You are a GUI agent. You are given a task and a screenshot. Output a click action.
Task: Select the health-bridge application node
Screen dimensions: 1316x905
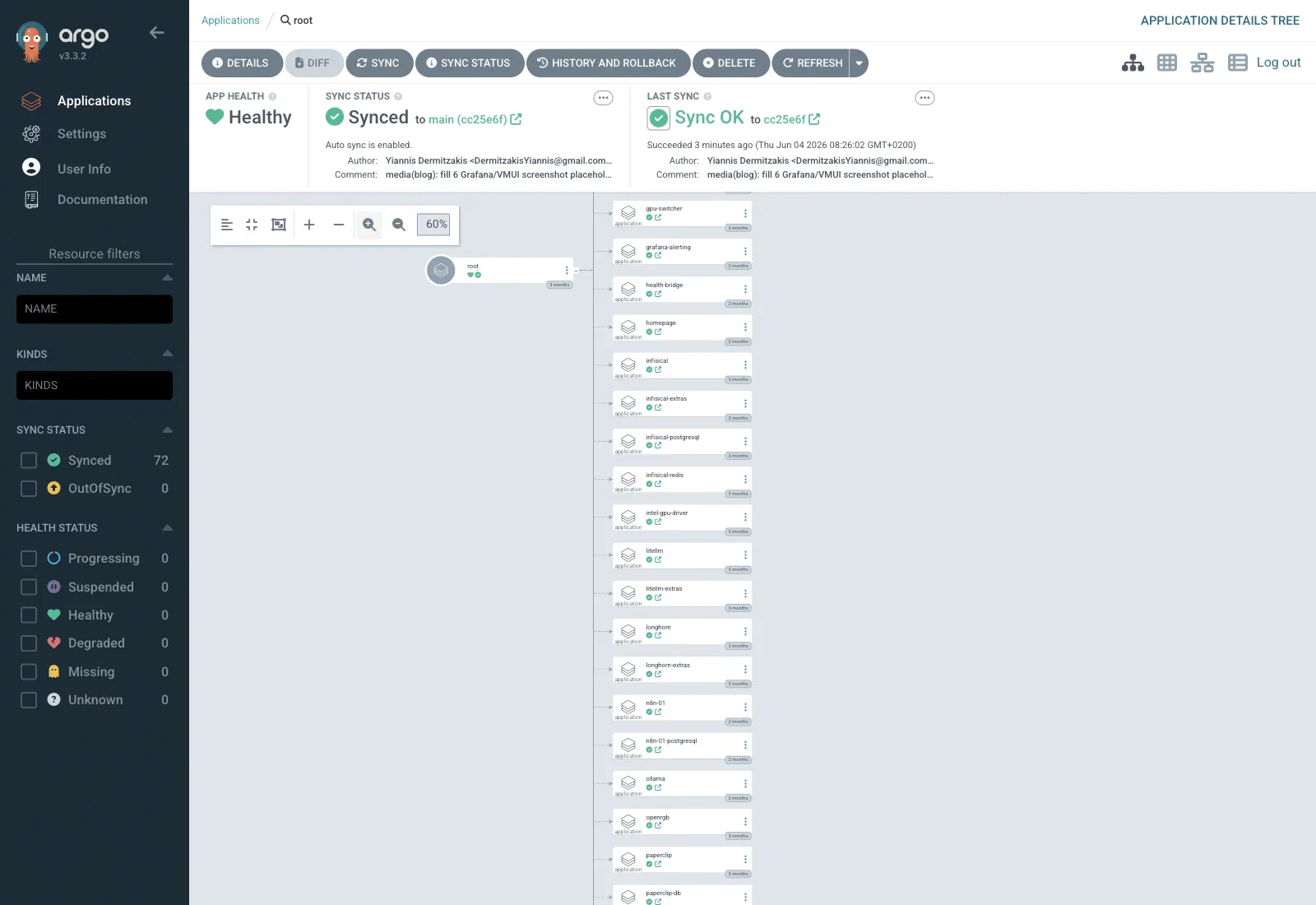682,290
